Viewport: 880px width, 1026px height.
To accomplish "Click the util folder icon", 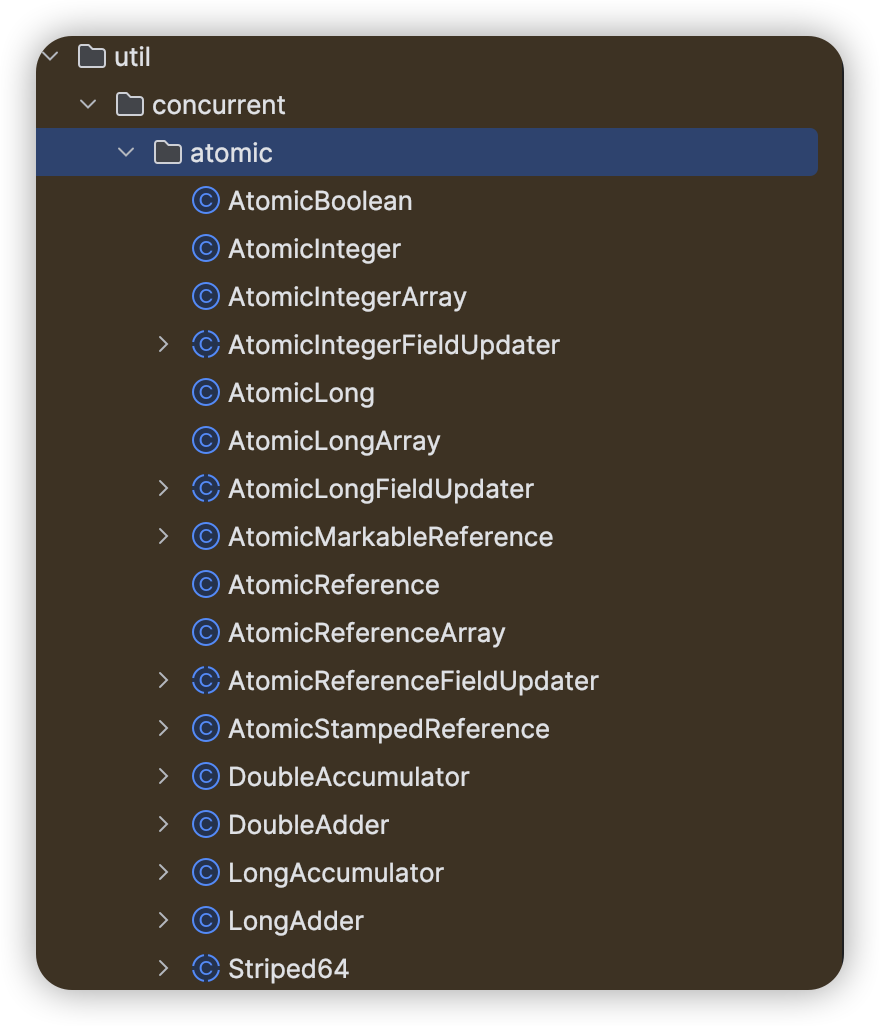I will (92, 56).
